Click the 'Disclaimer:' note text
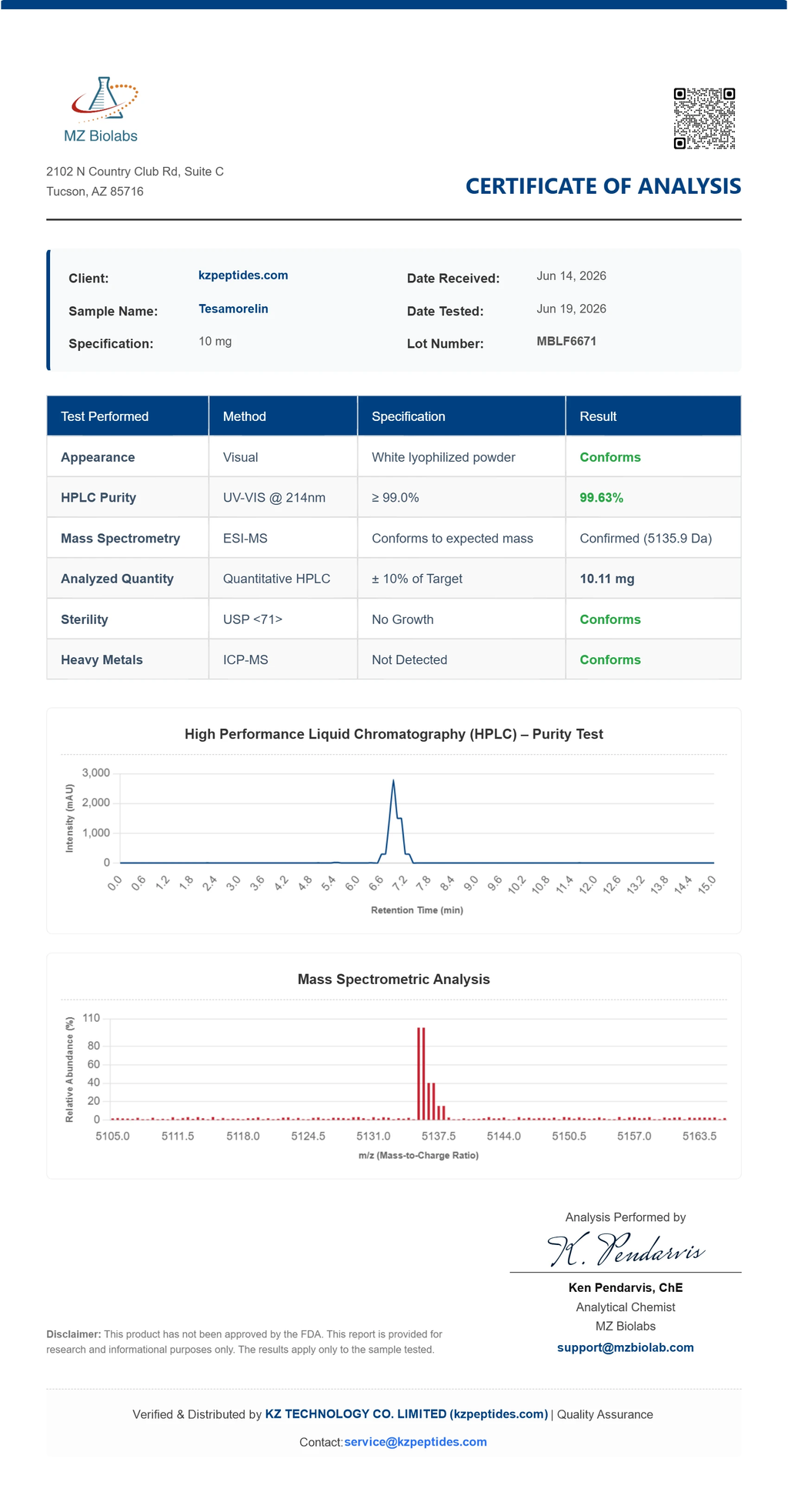This screenshot has width=788, height=1512. pyautogui.click(x=245, y=1342)
